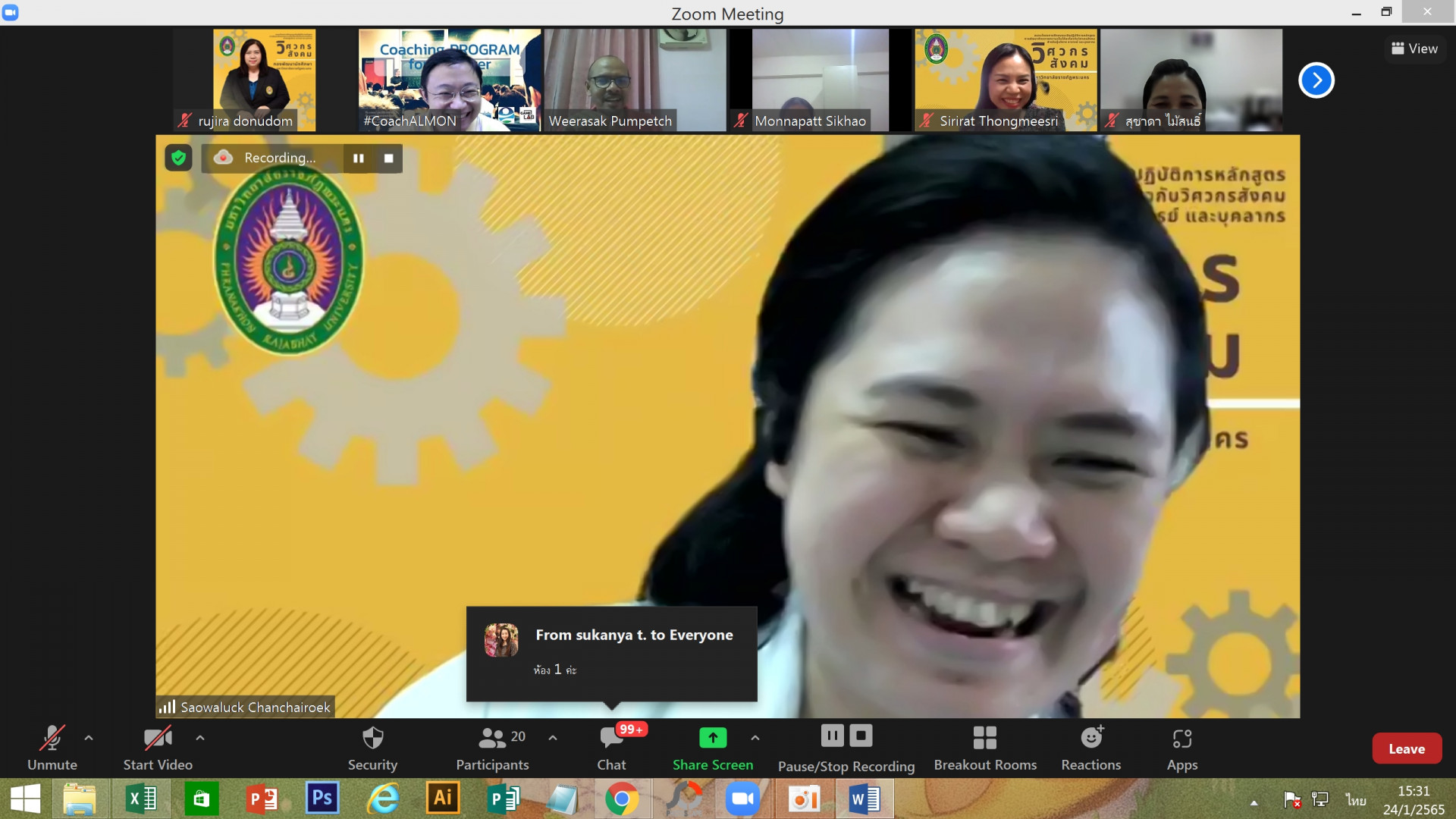
Task: Stop recording in bottom toolbar
Action: [x=861, y=735]
